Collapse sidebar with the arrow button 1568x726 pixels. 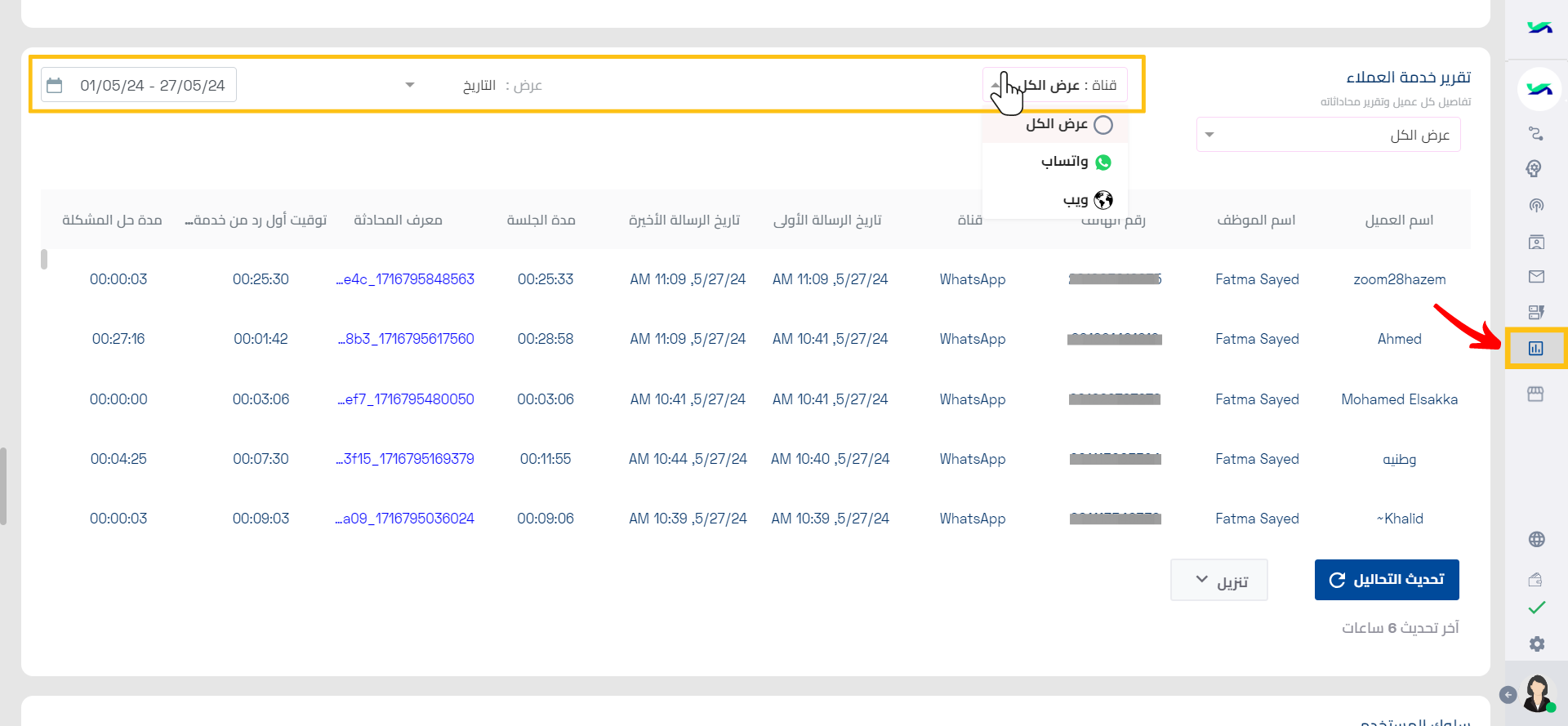pyautogui.click(x=1508, y=694)
